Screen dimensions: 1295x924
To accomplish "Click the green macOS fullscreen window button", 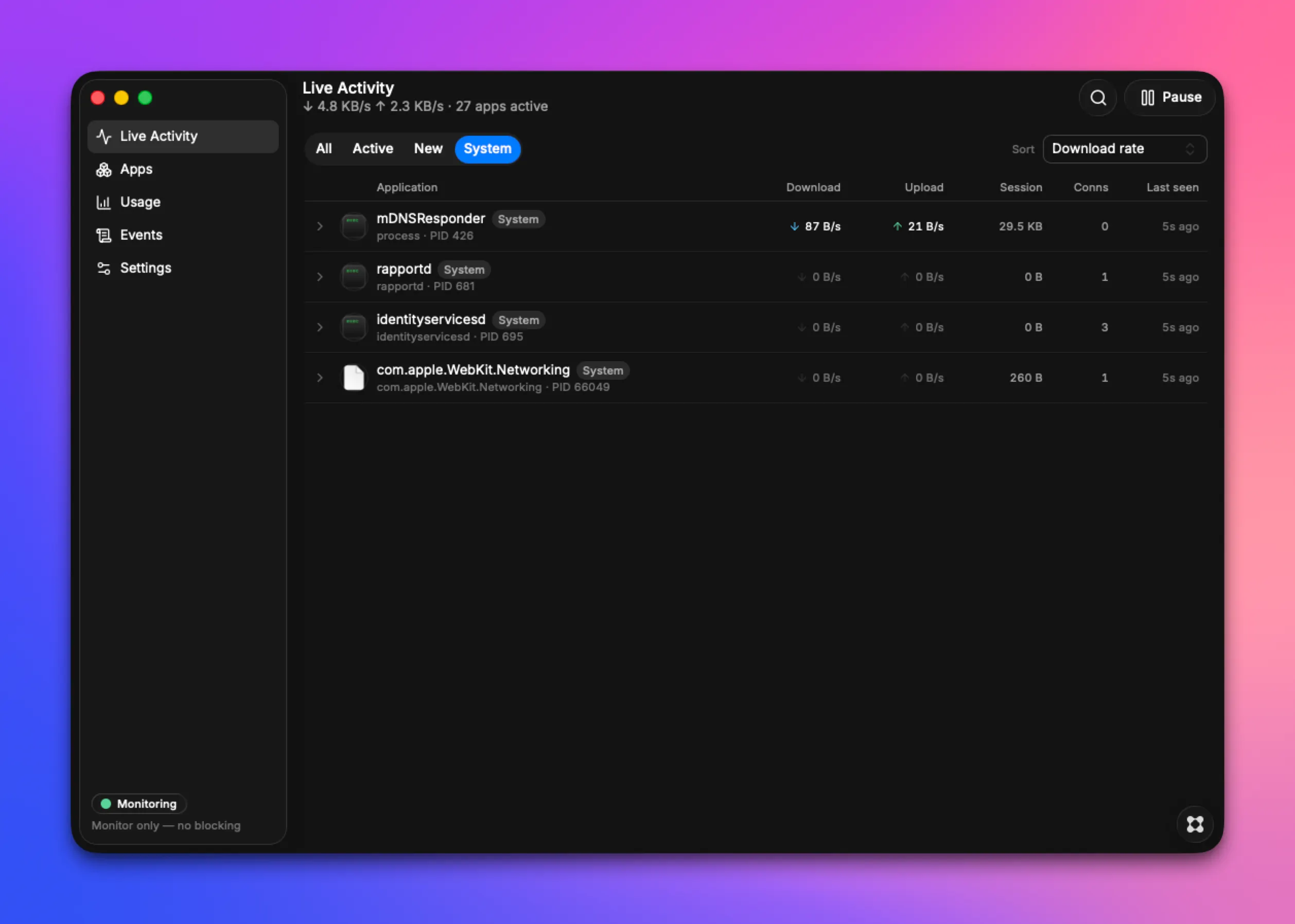I will [146, 98].
